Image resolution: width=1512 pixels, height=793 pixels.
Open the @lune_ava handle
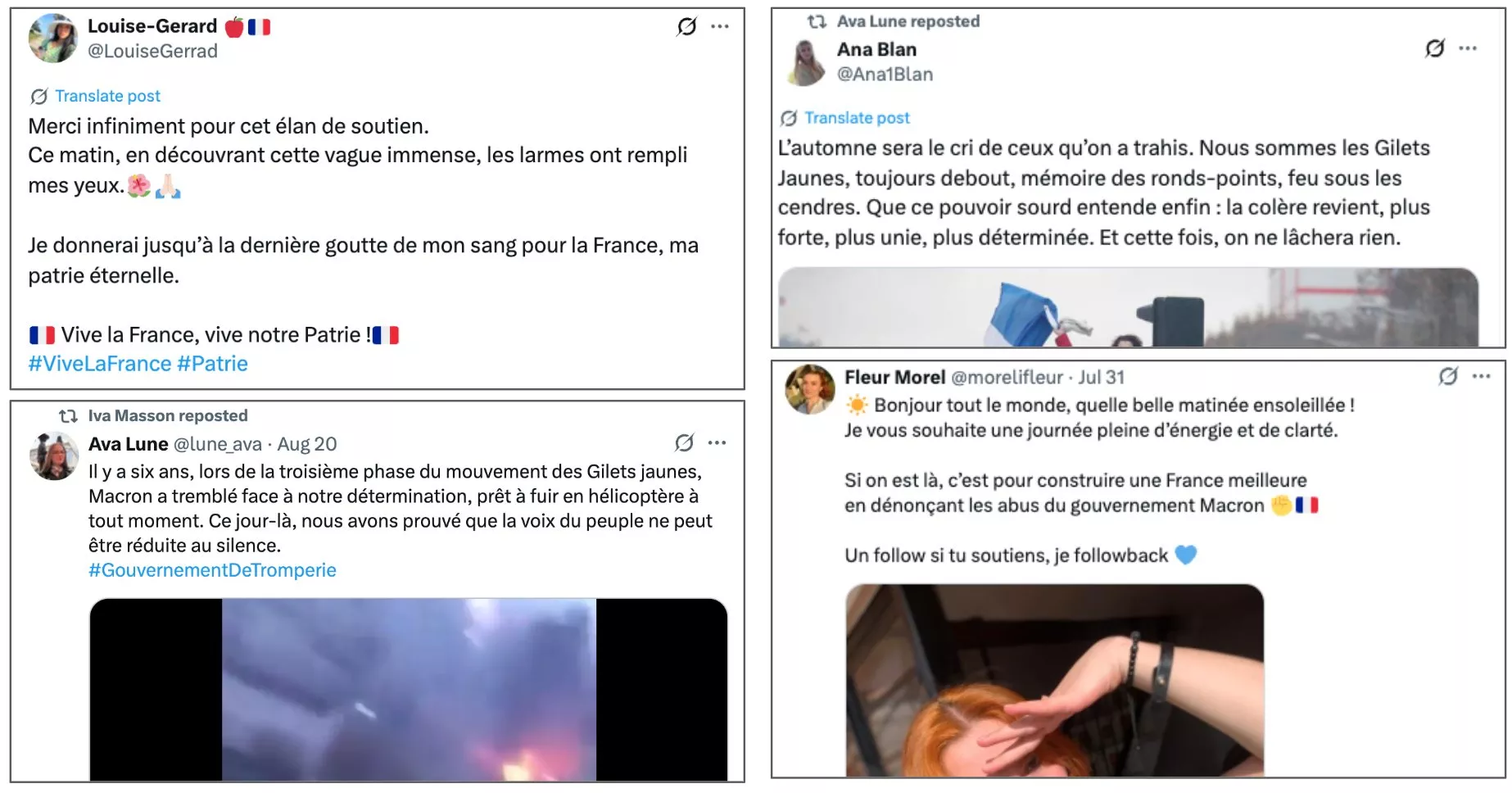tap(218, 444)
